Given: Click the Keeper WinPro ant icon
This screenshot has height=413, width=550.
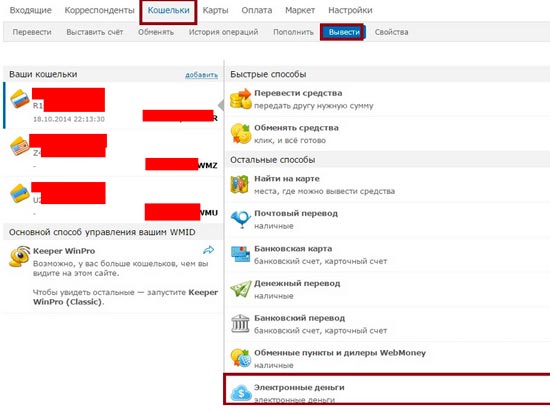Looking at the screenshot, I should (19, 256).
